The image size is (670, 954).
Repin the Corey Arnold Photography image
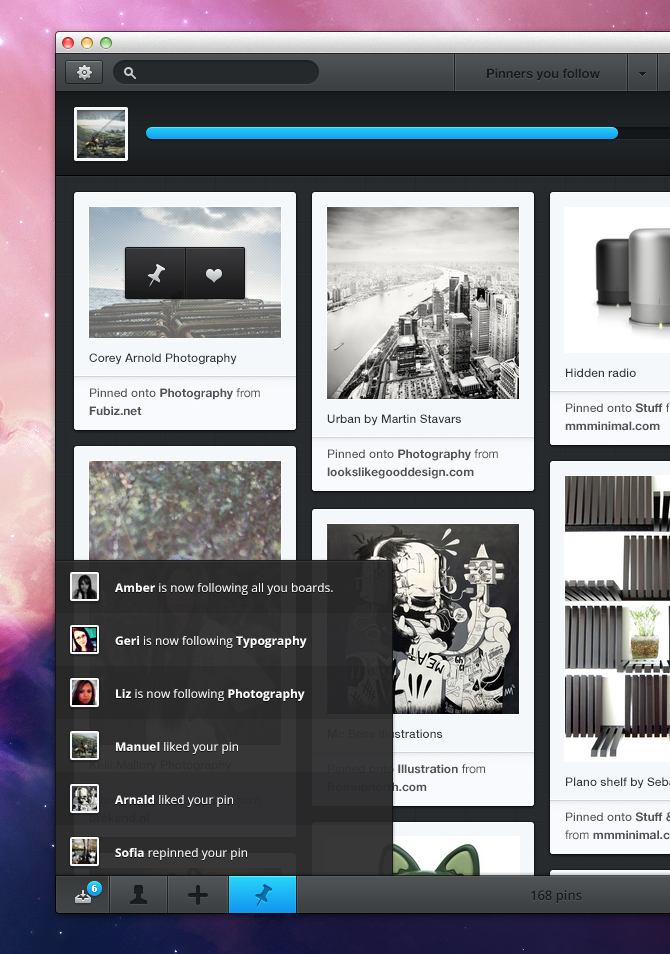[156, 274]
